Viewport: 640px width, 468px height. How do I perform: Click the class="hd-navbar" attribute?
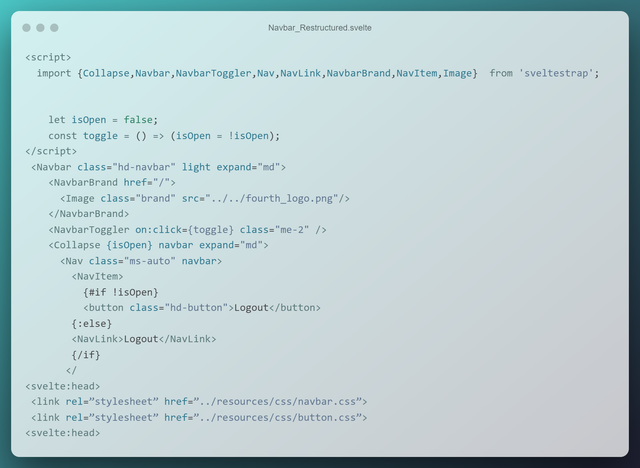coord(127,167)
